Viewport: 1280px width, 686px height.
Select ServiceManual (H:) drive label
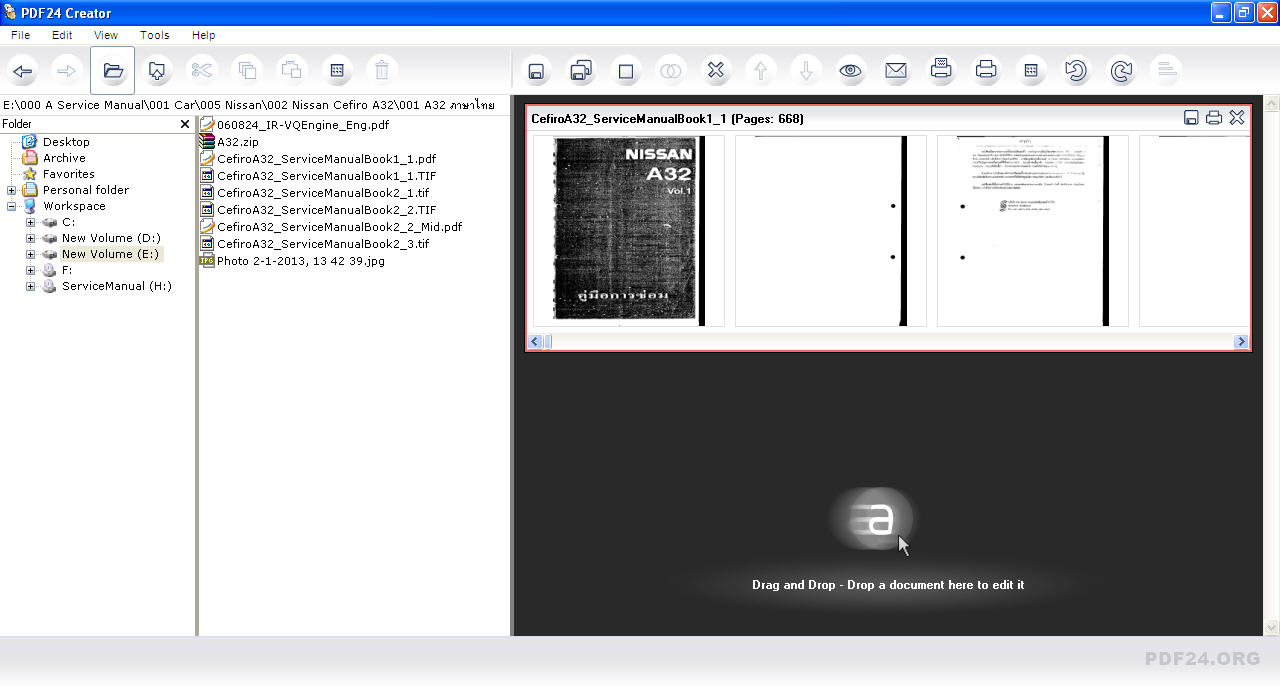click(x=117, y=286)
